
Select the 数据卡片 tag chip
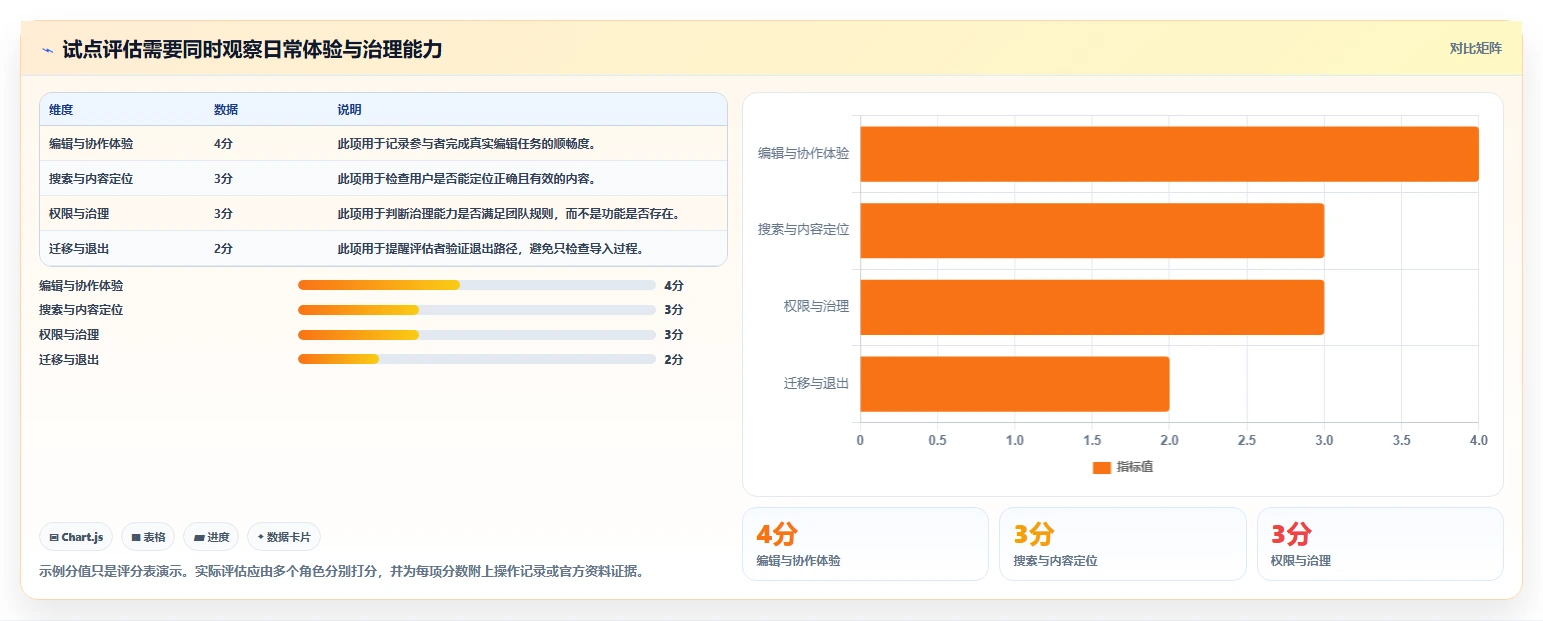[284, 537]
